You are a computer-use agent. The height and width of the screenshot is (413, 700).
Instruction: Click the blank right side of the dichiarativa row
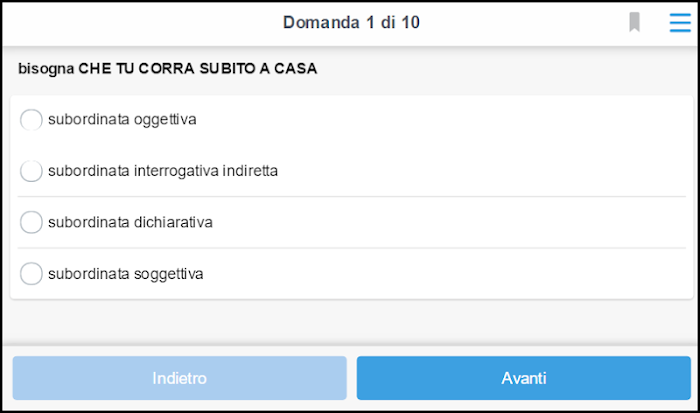pos(449,222)
